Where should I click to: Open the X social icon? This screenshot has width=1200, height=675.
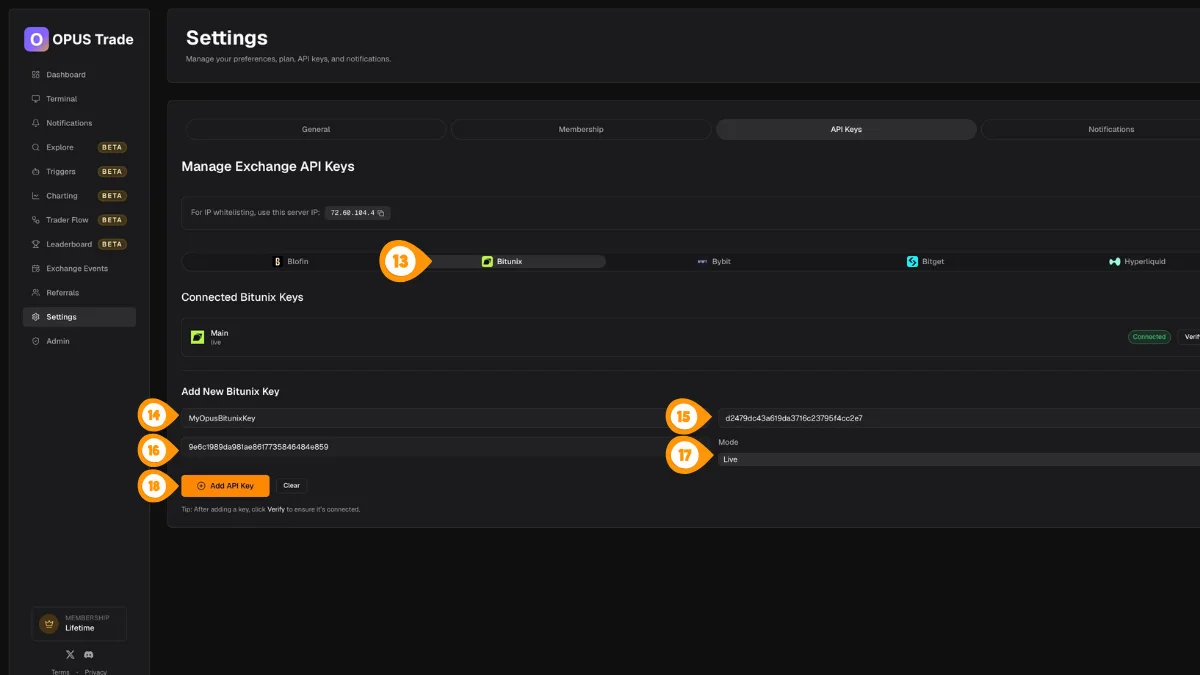click(70, 654)
